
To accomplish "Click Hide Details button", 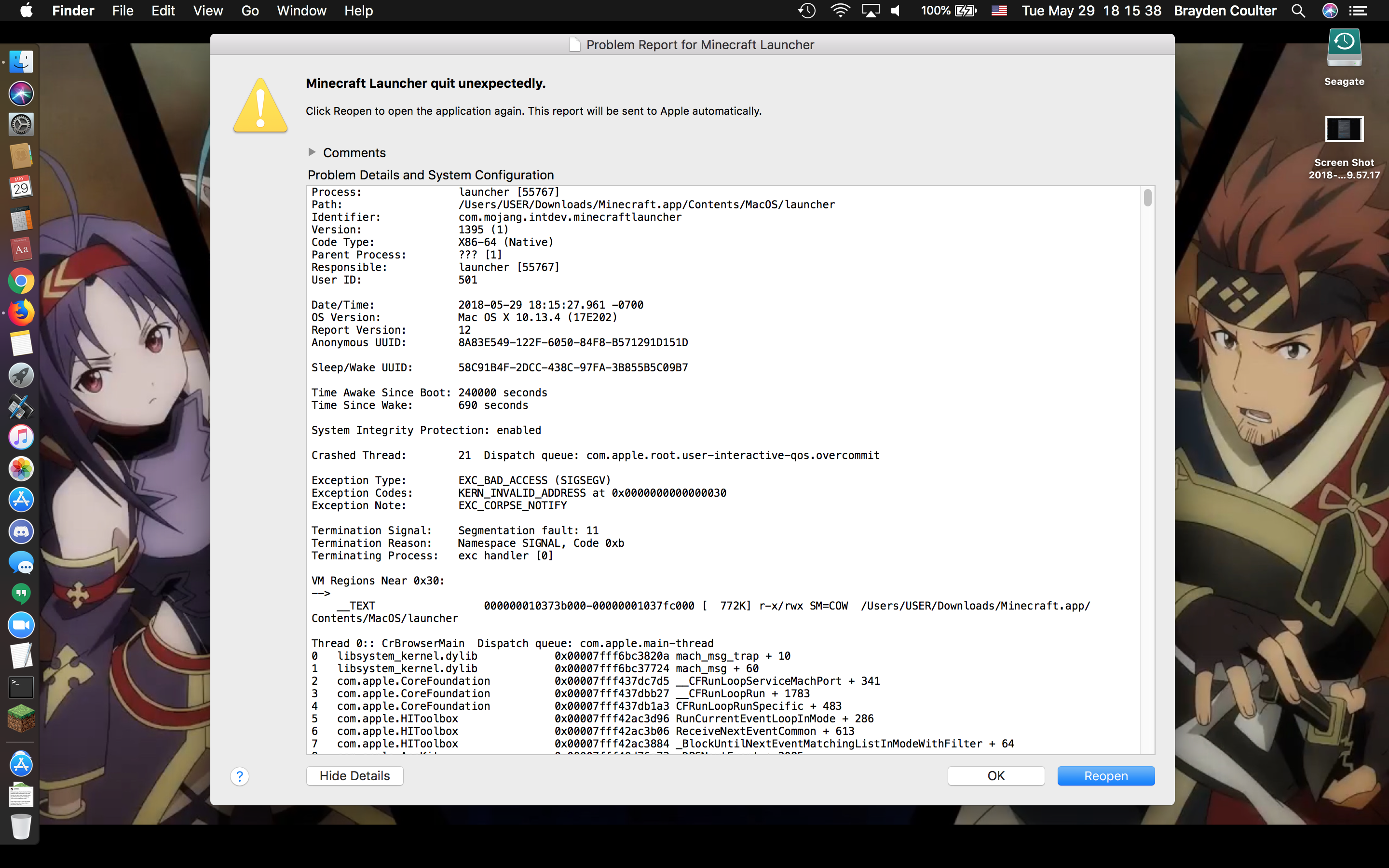I will [x=354, y=775].
